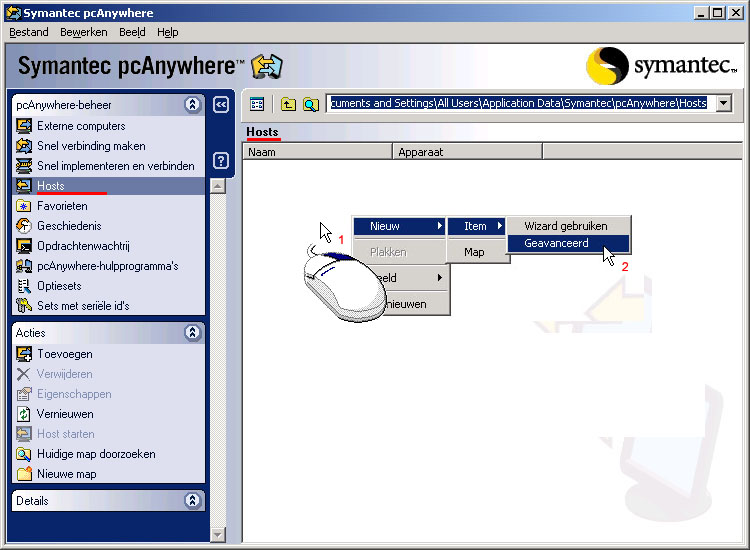
Task: Collapse the Acties panel
Action: (x=192, y=333)
